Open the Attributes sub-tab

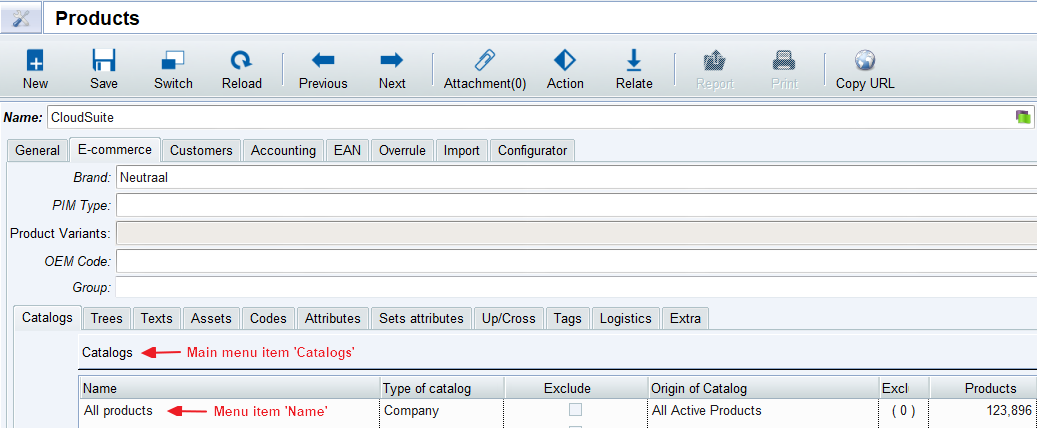point(332,318)
